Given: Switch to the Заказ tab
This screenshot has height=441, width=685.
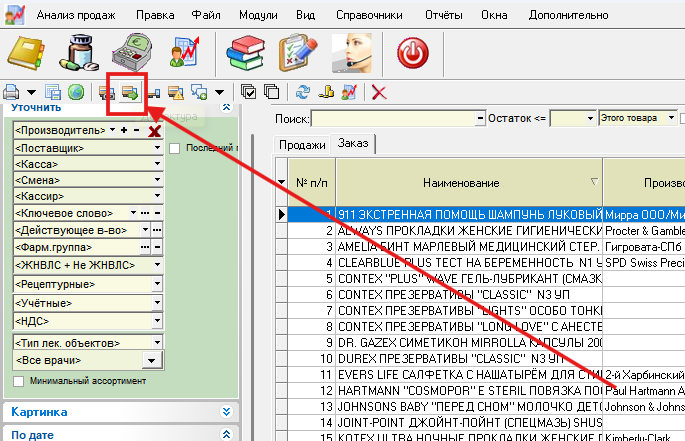Looking at the screenshot, I should click(353, 143).
